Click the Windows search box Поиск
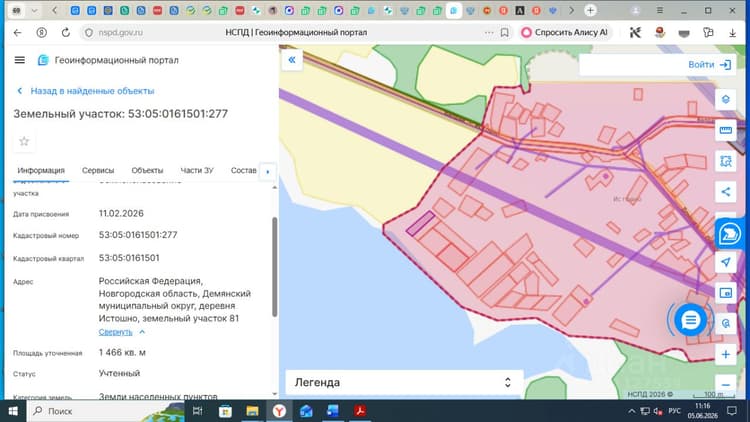The height and width of the screenshot is (422, 750). pyautogui.click(x=105, y=411)
